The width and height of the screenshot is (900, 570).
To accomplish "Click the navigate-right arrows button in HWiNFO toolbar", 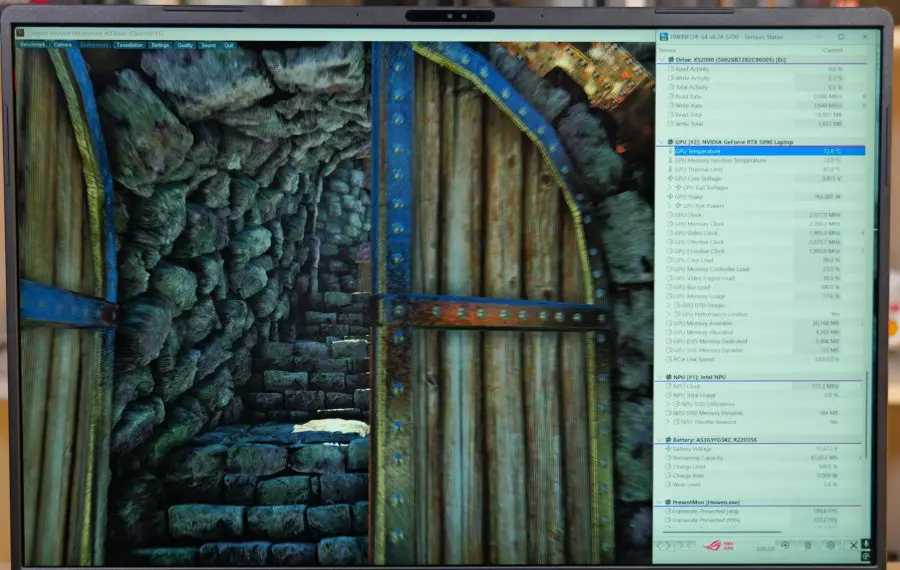I will 685,545.
